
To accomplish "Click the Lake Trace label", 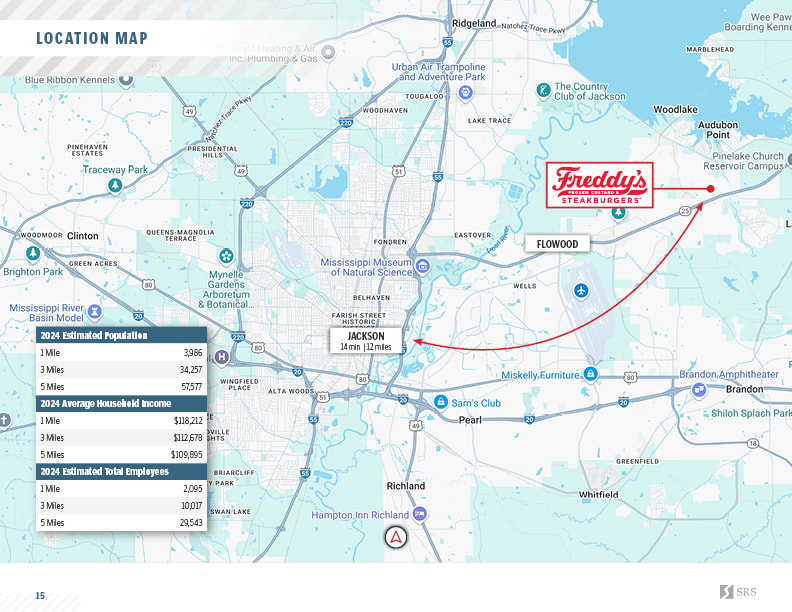I will (489, 121).
